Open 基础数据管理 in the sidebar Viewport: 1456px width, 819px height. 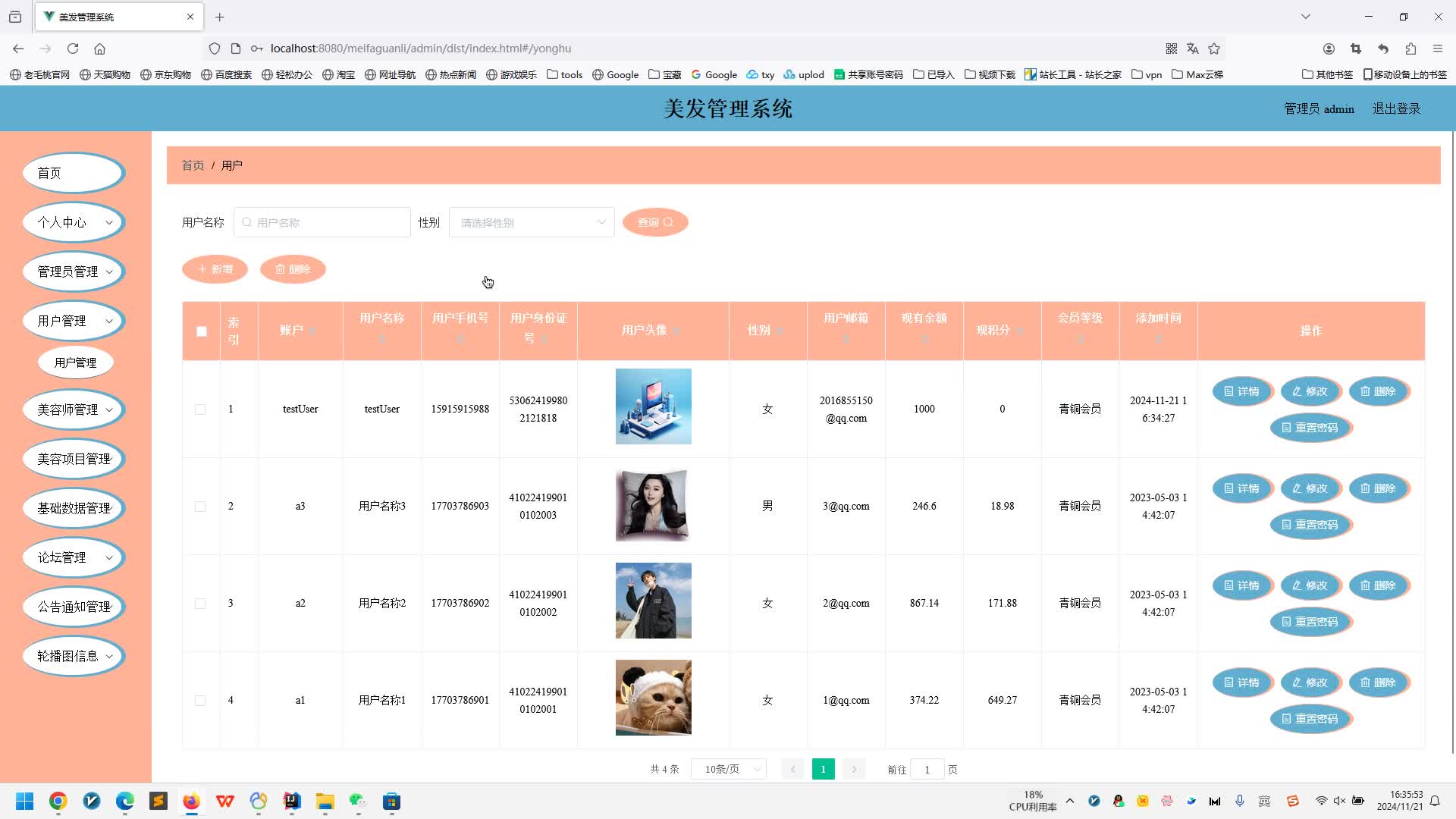(x=74, y=508)
